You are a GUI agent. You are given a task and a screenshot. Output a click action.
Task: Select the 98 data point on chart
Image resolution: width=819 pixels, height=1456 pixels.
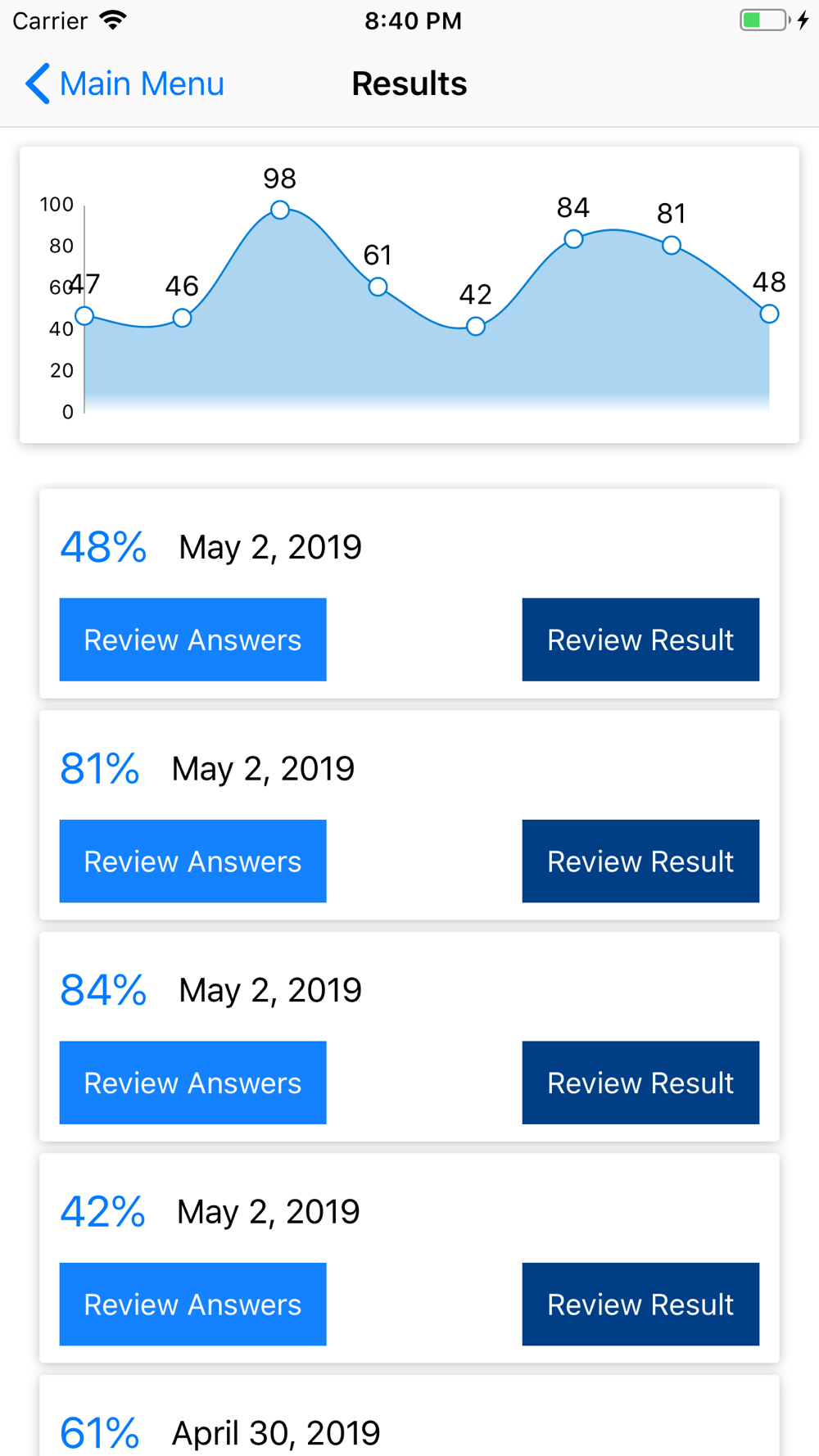point(280,210)
